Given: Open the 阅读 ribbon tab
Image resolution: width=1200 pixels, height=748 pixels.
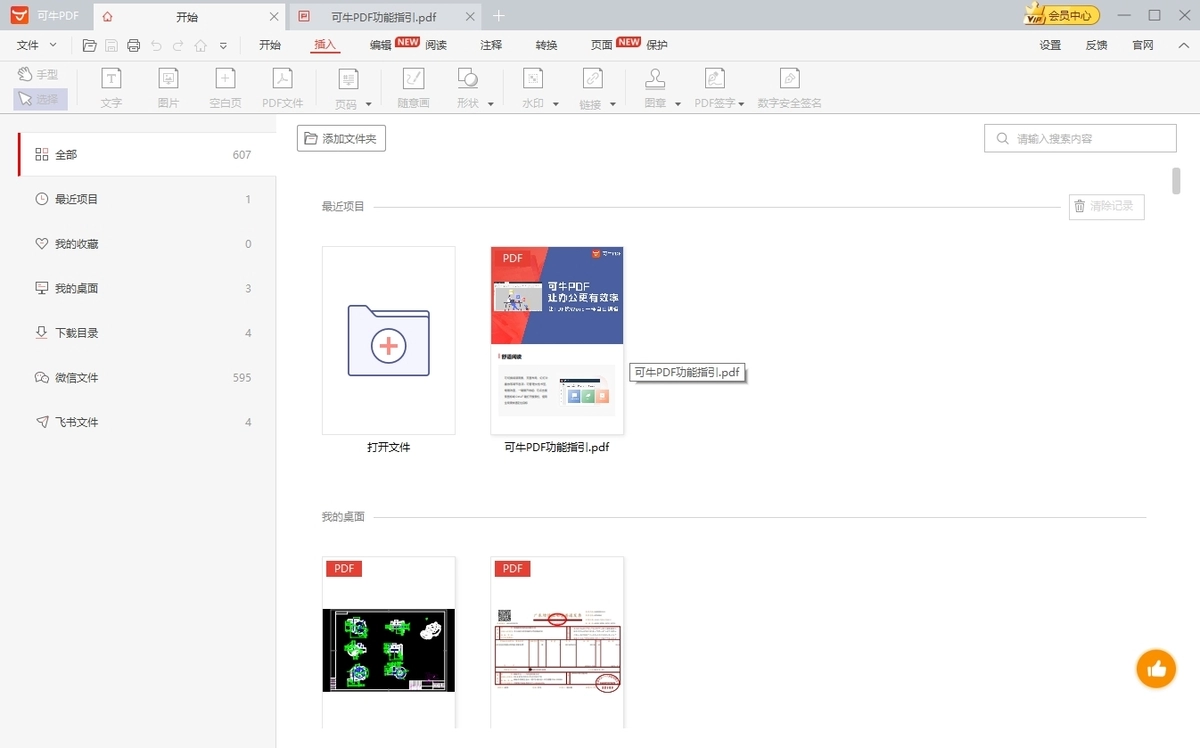Looking at the screenshot, I should click(436, 45).
